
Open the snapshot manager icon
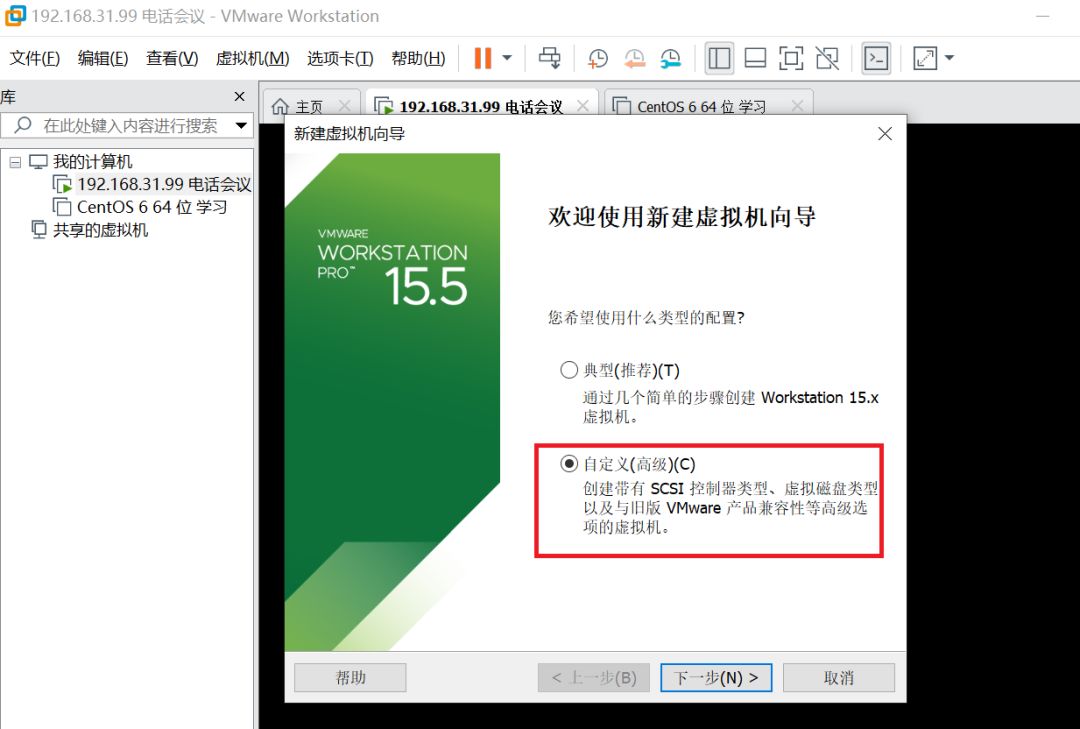tap(670, 59)
